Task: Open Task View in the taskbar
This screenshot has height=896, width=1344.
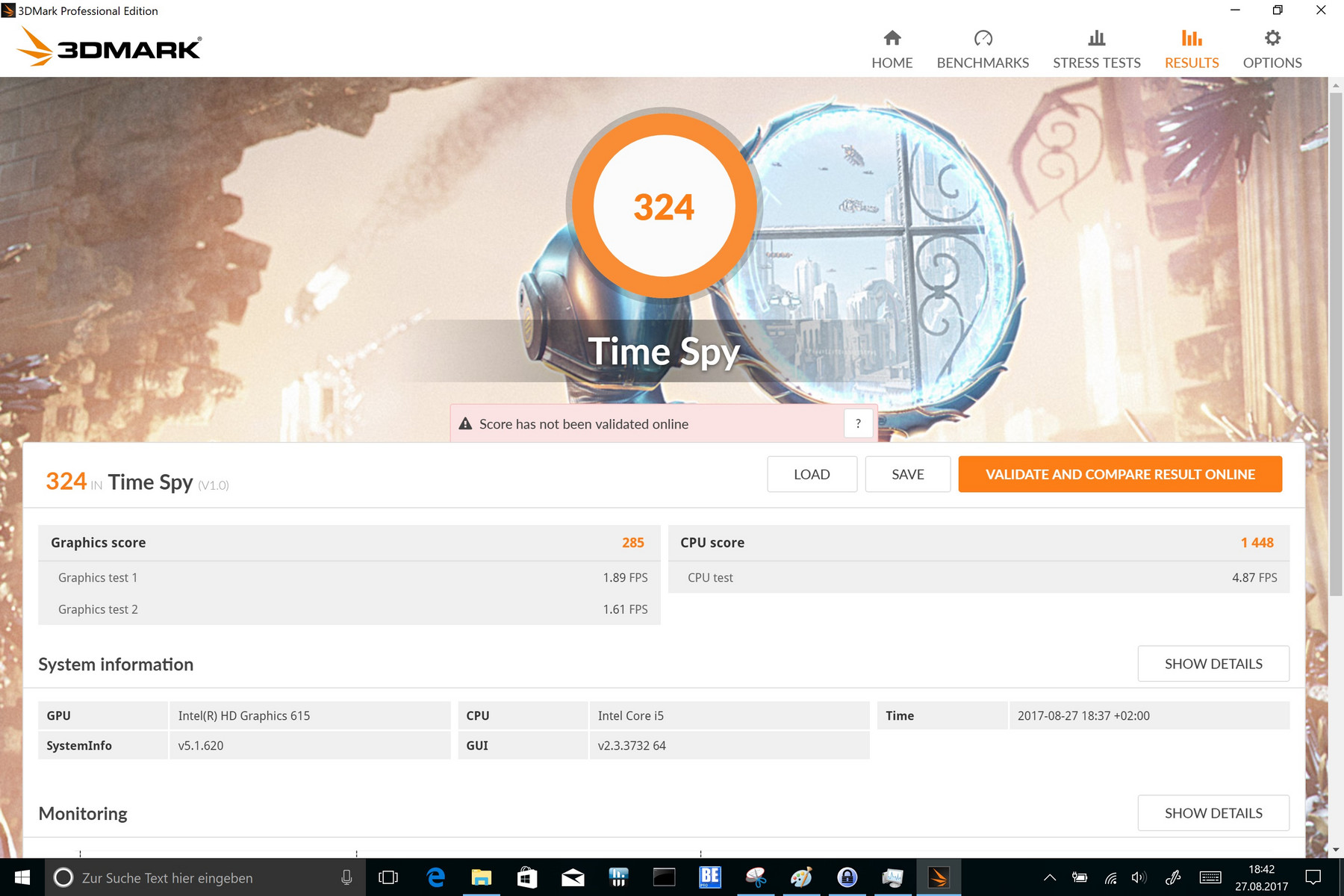Action: (388, 877)
